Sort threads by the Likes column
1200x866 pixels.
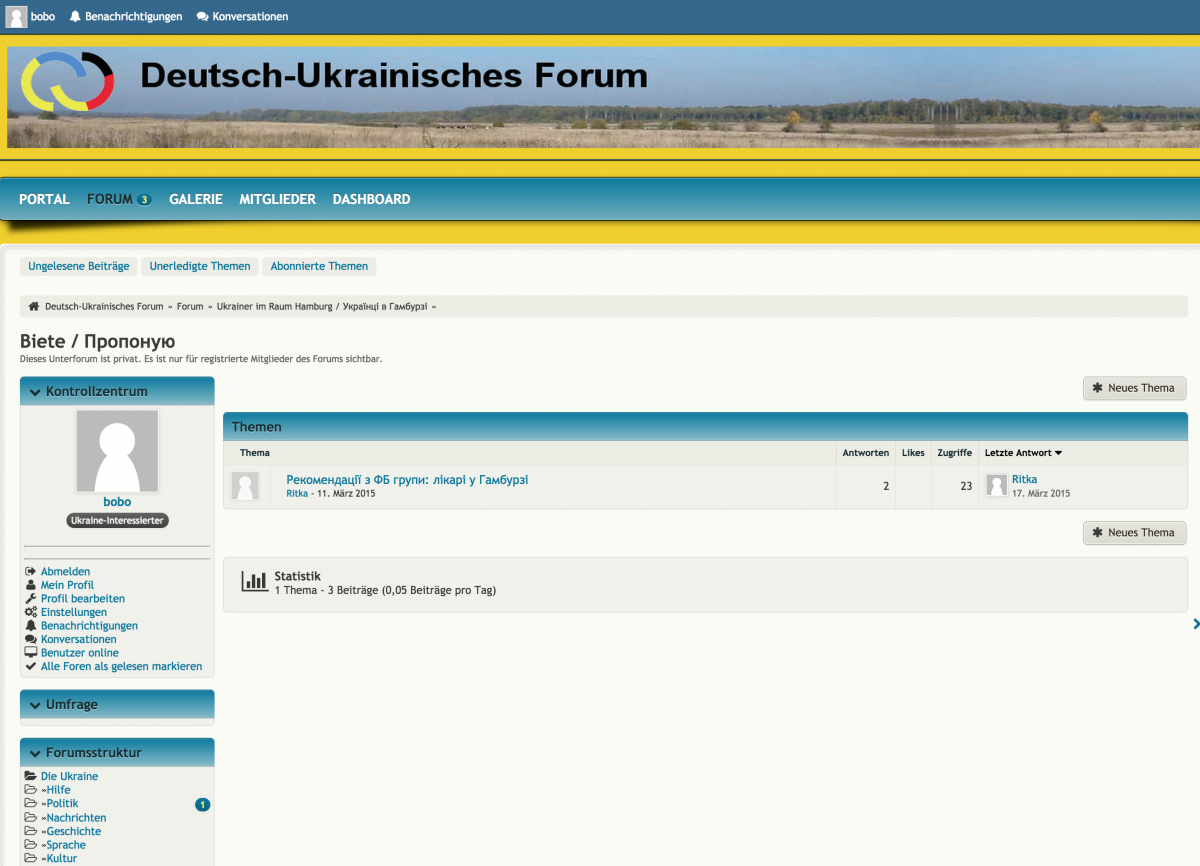click(913, 453)
